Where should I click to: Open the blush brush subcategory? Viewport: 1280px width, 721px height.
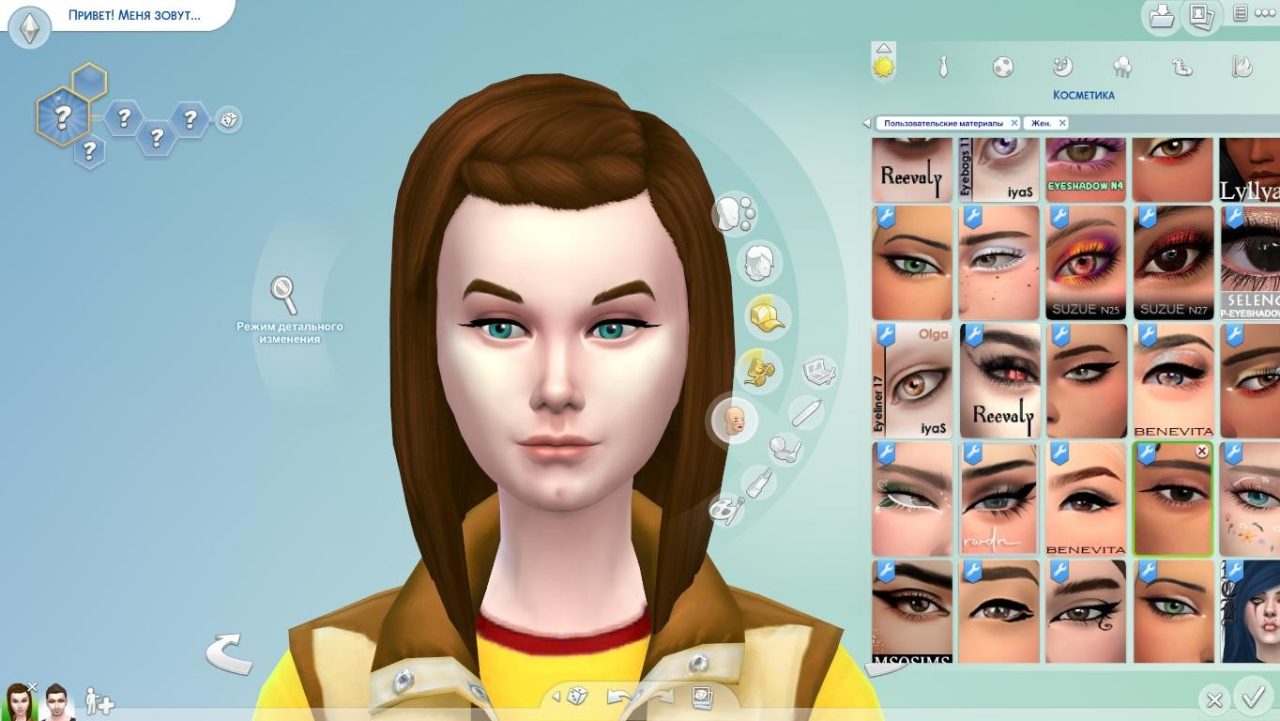pos(786,449)
